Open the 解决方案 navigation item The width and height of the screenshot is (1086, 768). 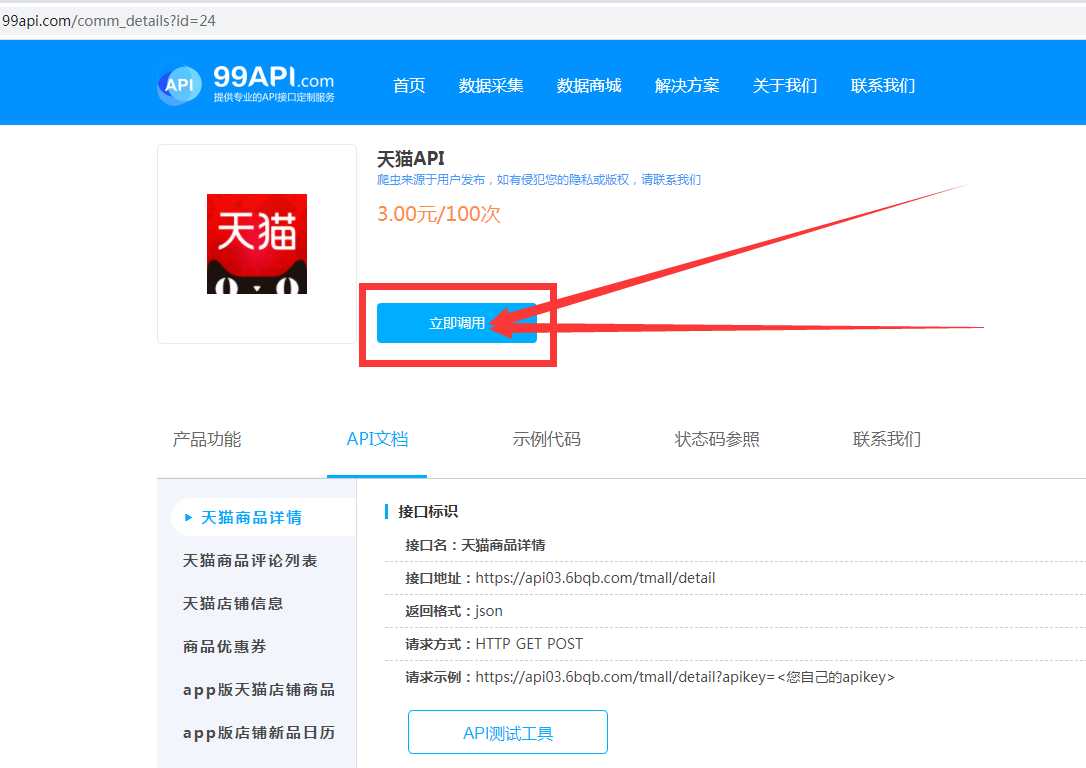click(x=687, y=85)
